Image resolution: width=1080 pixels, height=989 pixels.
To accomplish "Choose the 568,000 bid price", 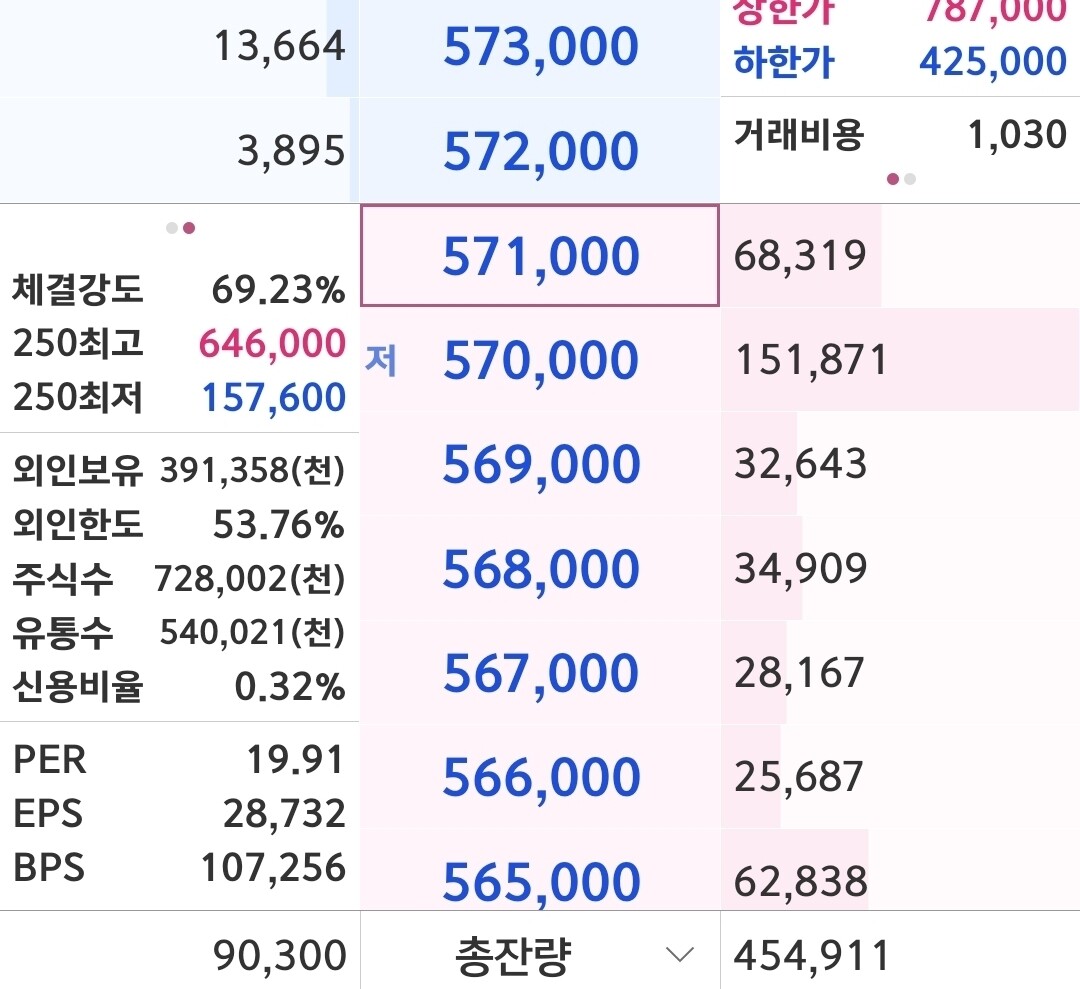I will 540,569.
